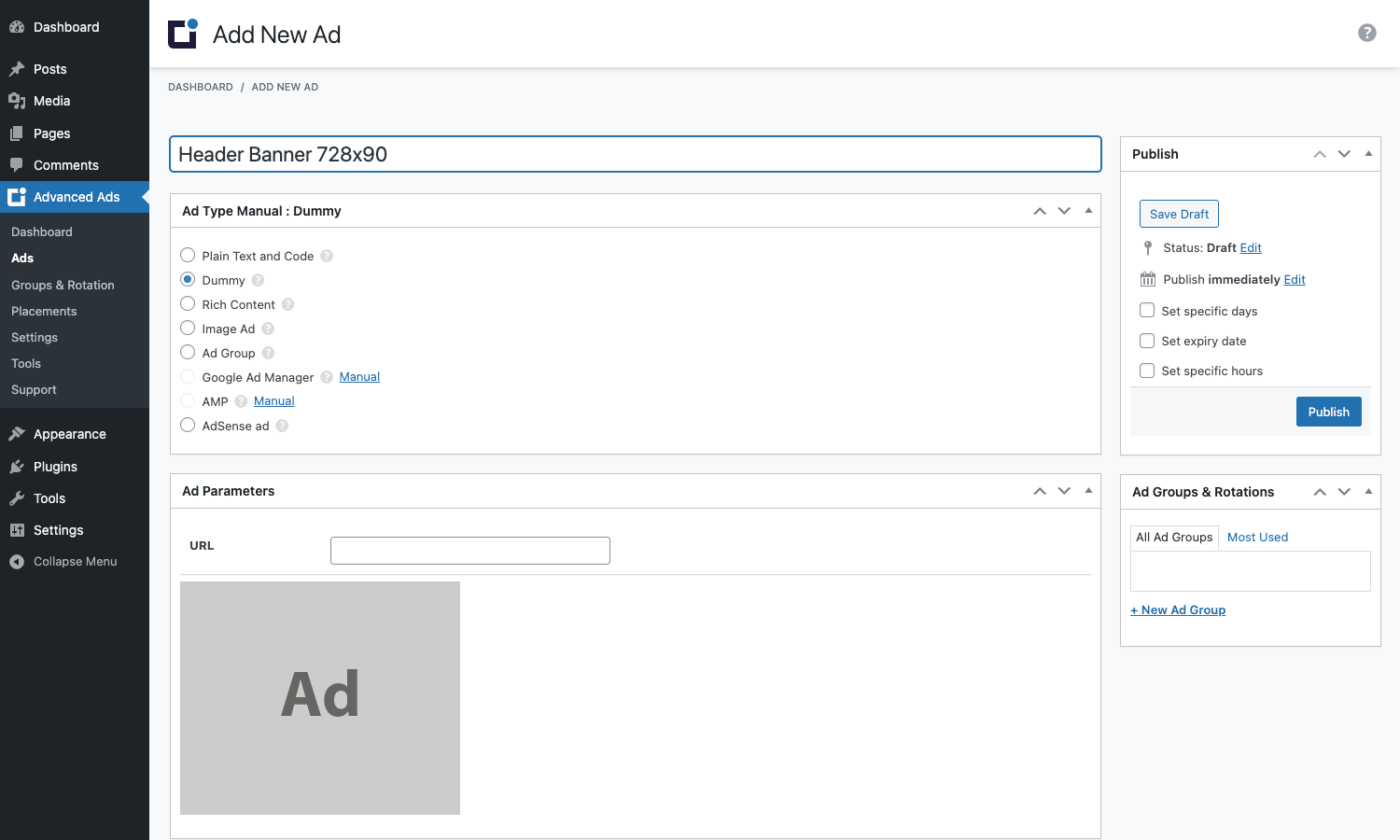This screenshot has width=1400, height=840.
Task: Click the Collapse Menu arrow icon
Action: 17,562
